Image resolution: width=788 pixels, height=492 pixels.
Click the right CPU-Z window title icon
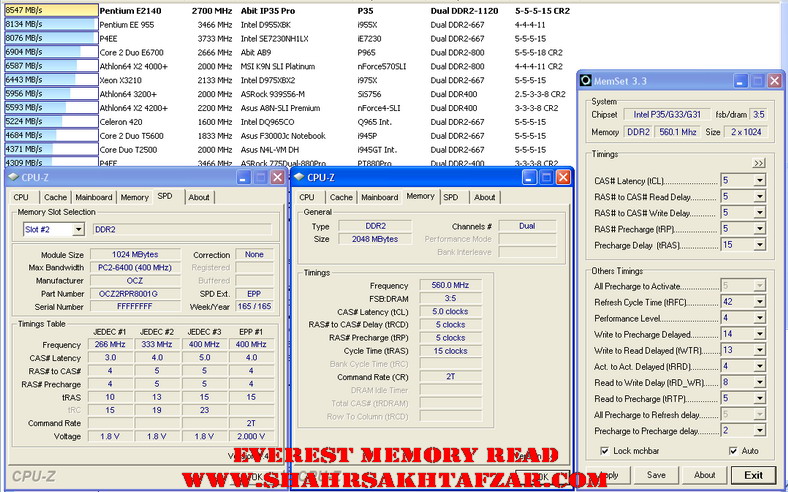click(x=299, y=177)
